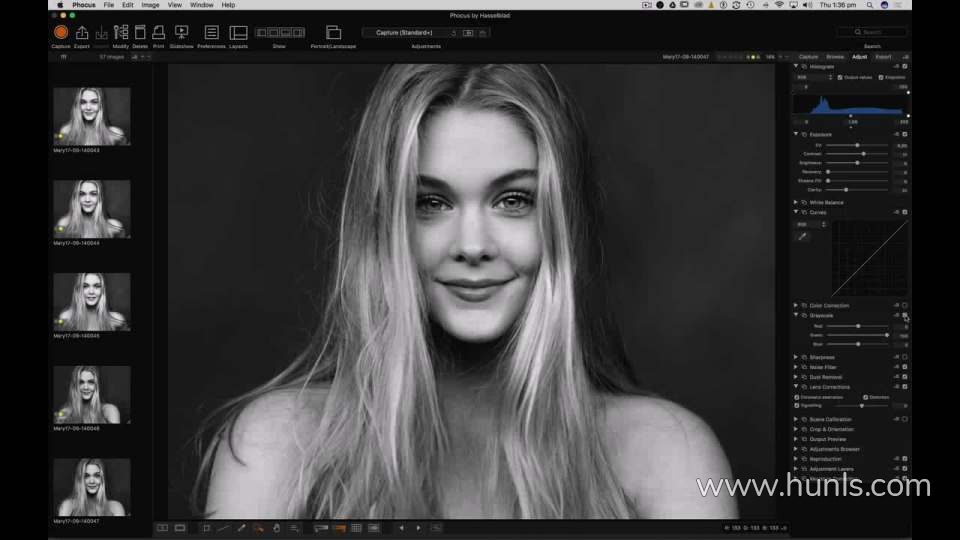Open the Help menu

tap(228, 5)
